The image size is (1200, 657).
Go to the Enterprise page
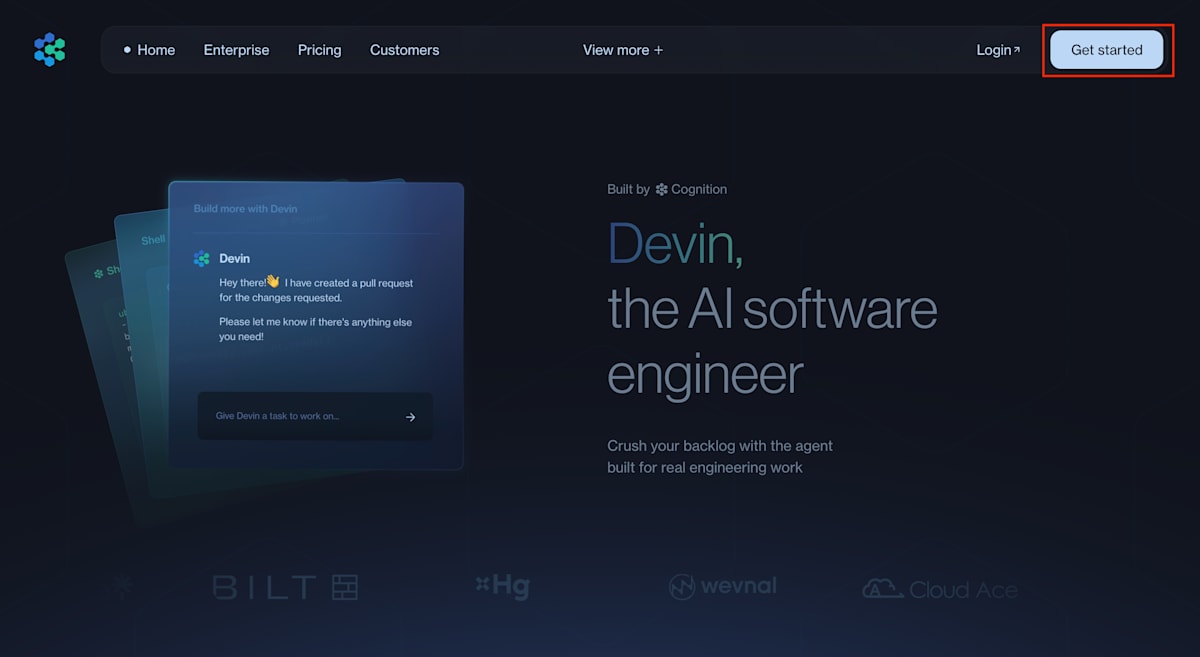[236, 50]
